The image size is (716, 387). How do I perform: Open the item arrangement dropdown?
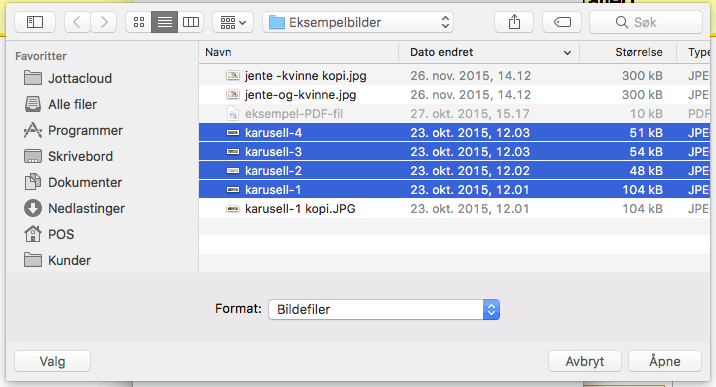click(233, 22)
